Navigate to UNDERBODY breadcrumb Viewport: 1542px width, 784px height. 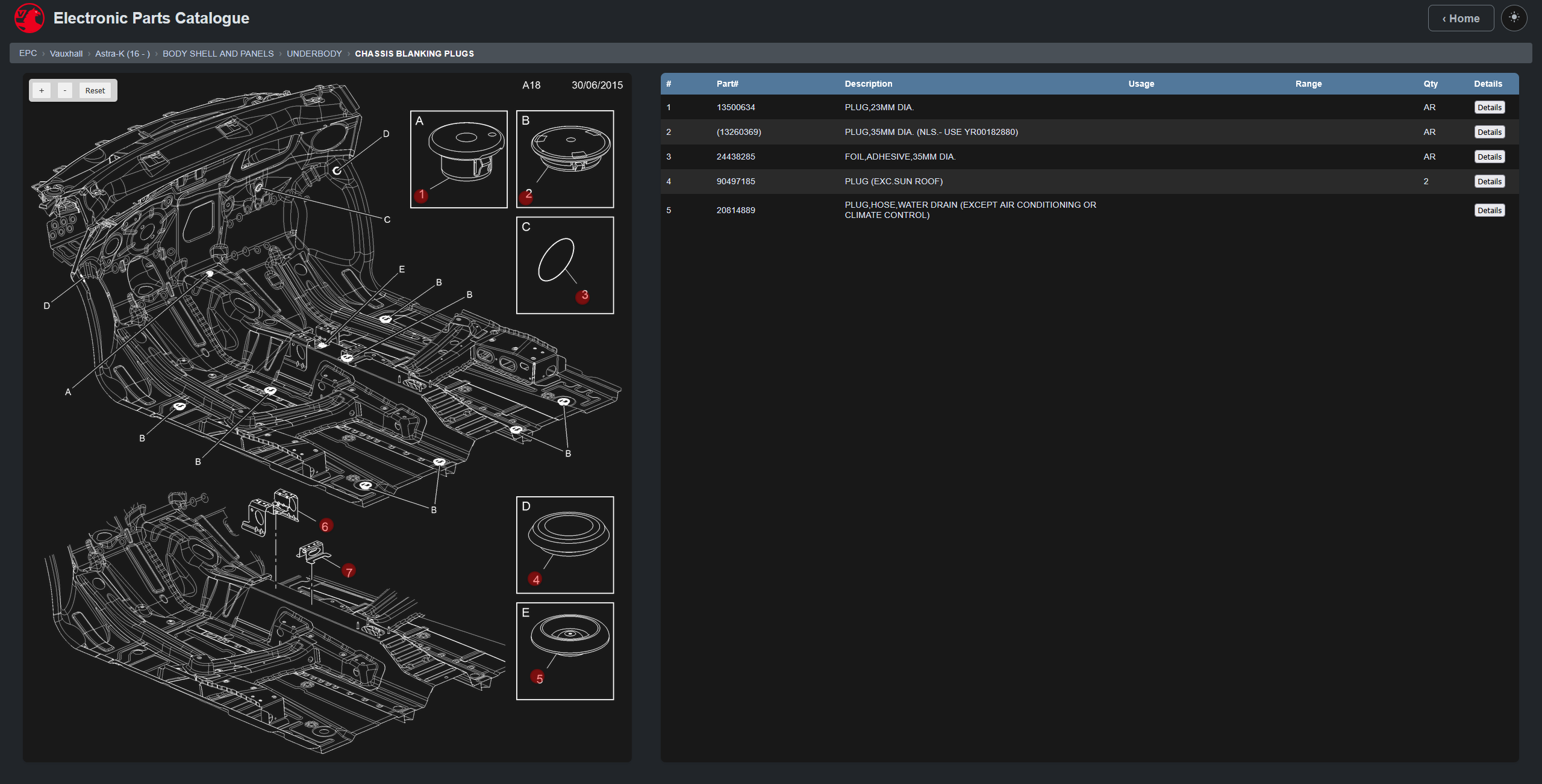point(314,54)
